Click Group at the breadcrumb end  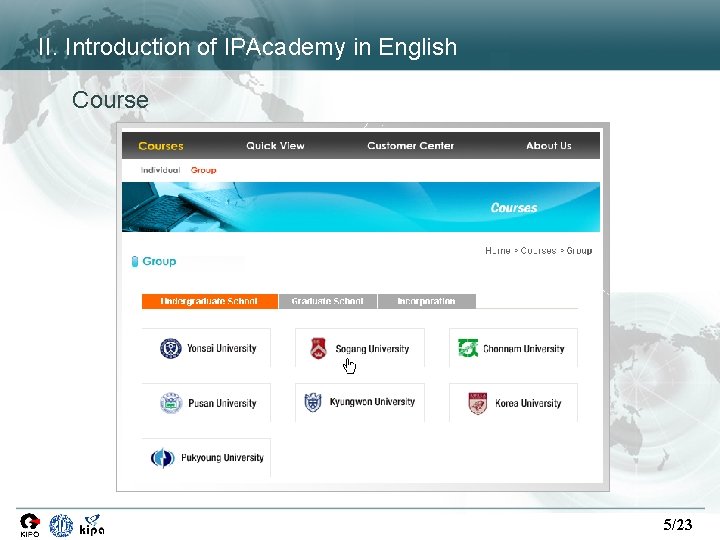pyautogui.click(x=579, y=251)
